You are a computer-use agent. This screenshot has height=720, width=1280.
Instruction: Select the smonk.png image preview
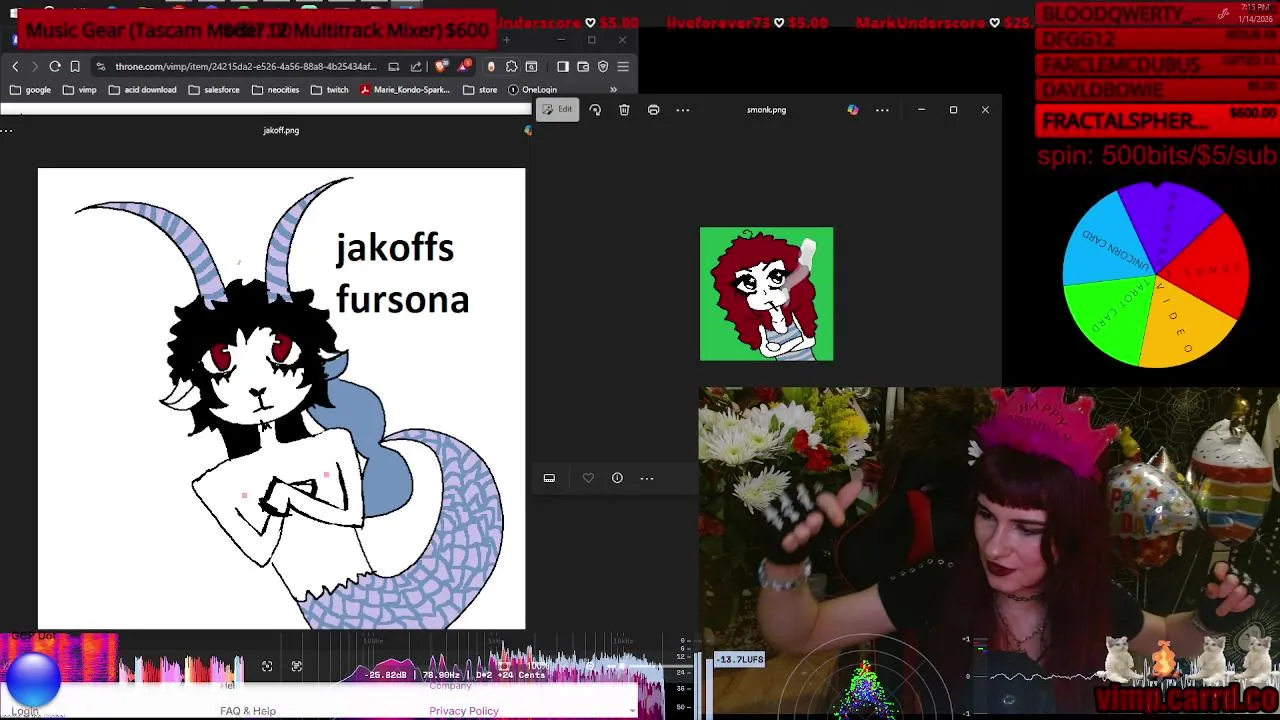[766, 293]
